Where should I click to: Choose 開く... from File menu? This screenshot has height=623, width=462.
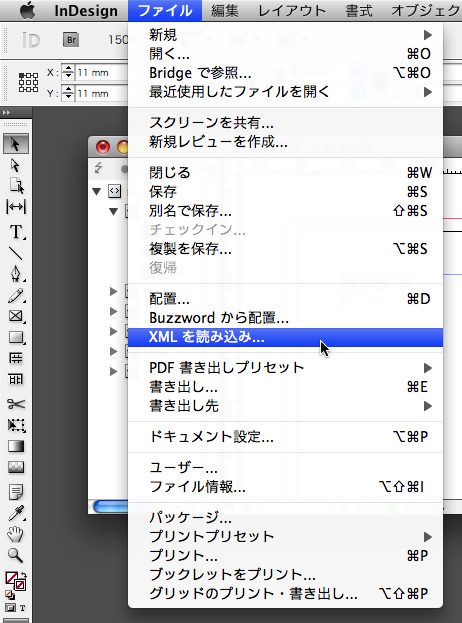coord(286,54)
